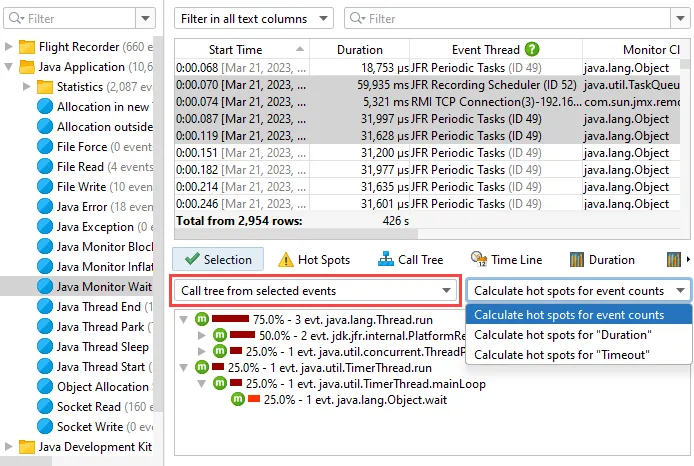Click the Java Thread Start event icon
Viewport: 694px width, 466px height.
45,366
